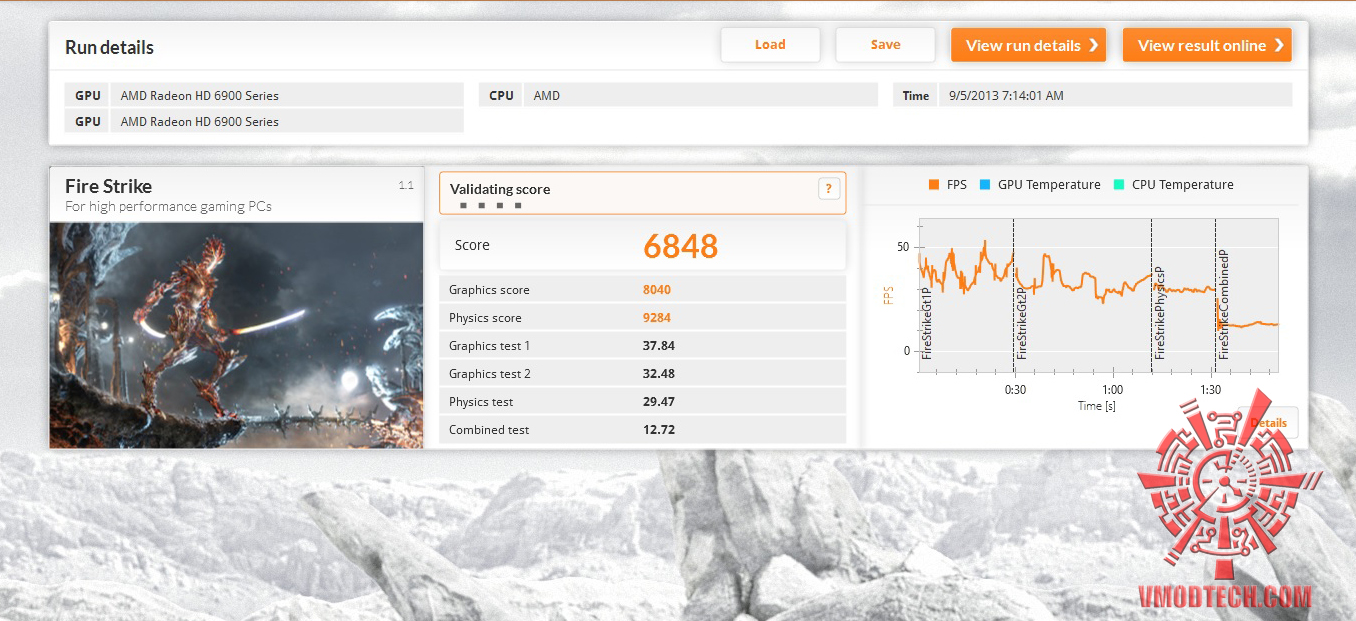Click the second GPU field AMD Radeon HD 6900 Series
The height and width of the screenshot is (621, 1356).
(x=287, y=122)
